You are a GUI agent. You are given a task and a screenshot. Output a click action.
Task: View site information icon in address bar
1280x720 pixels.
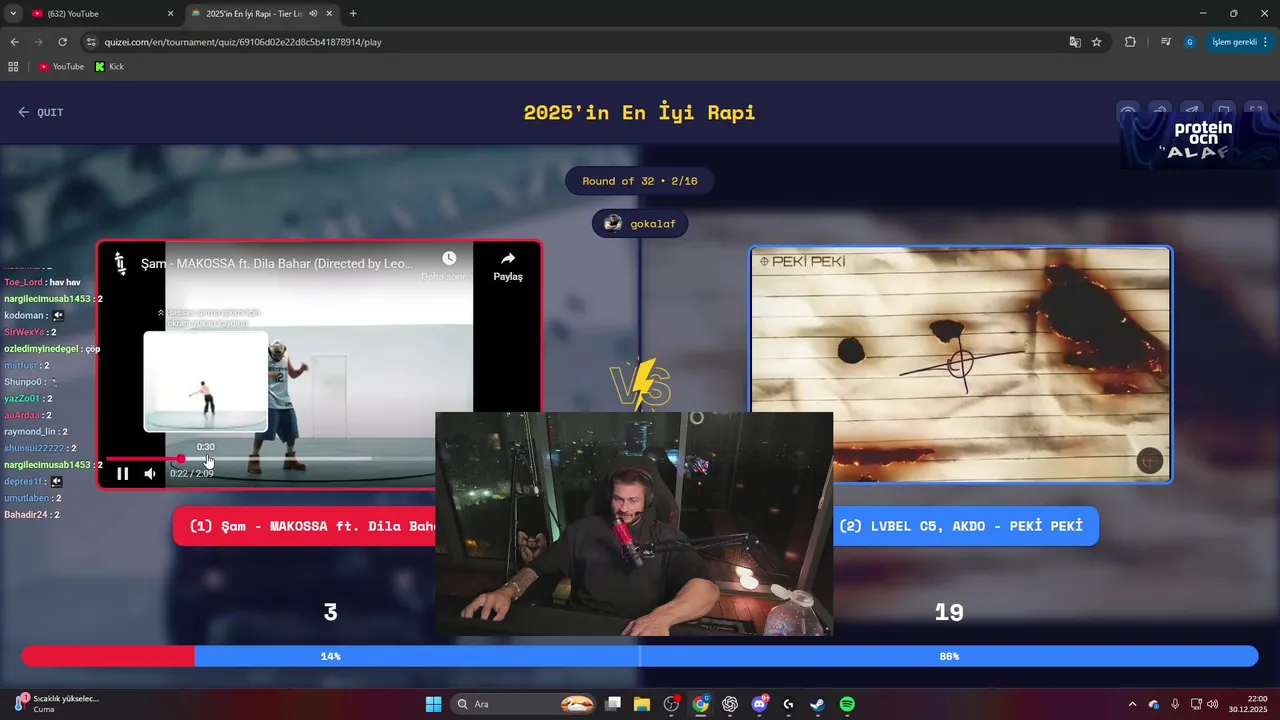(91, 42)
